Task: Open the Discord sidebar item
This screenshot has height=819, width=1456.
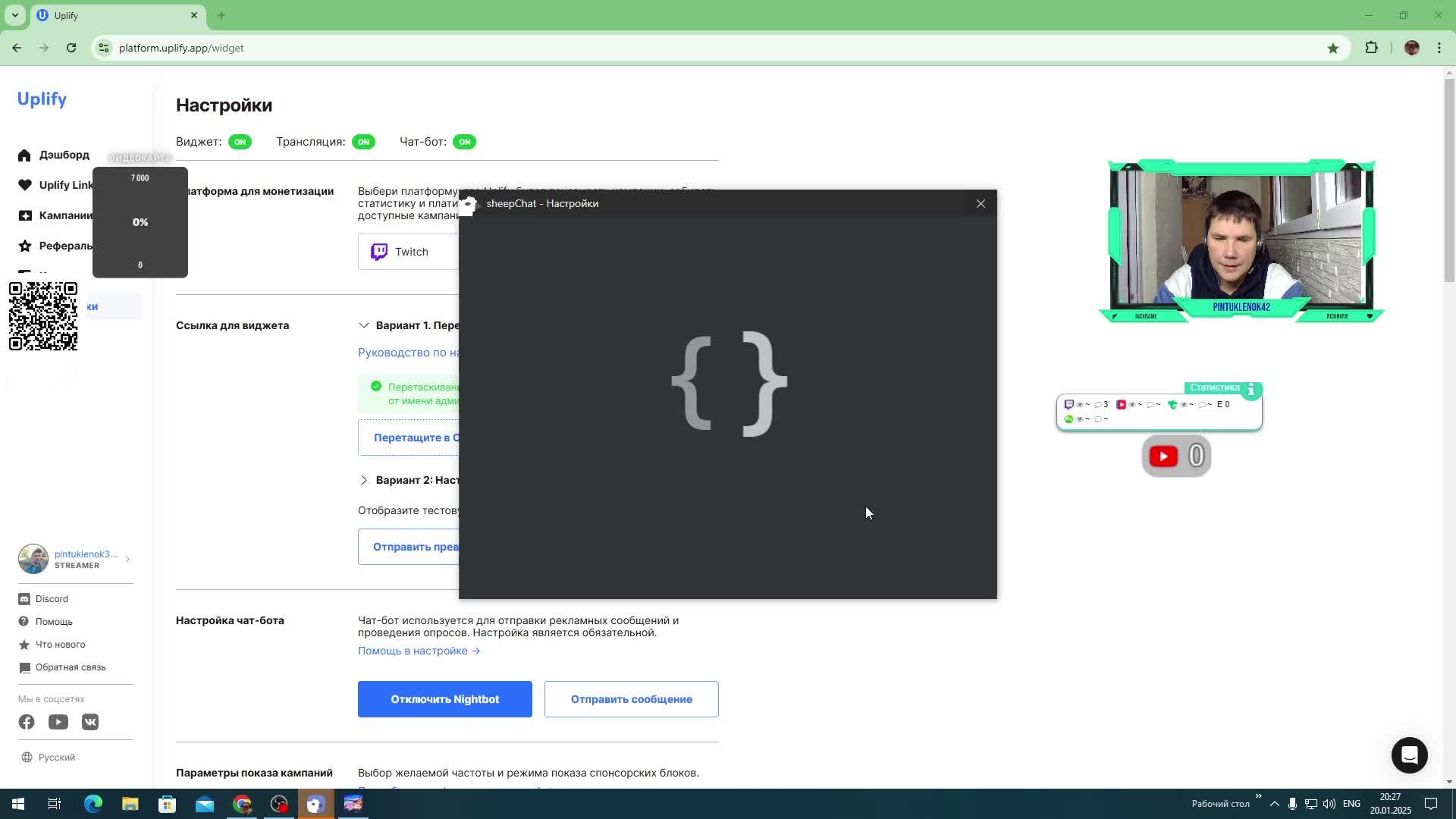Action: (51, 599)
